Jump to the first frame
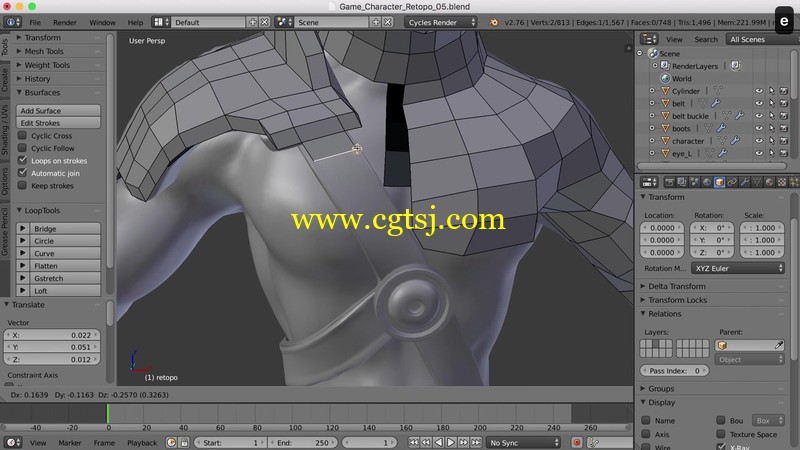Viewport: 800px width, 450px height. 414,442
